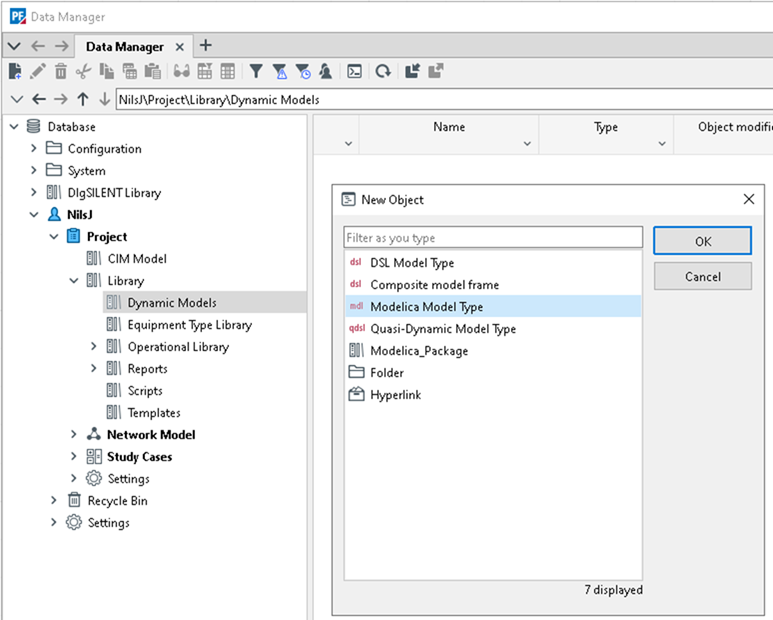Click the Import data icon
The width and height of the screenshot is (773, 620).
(x=412, y=71)
